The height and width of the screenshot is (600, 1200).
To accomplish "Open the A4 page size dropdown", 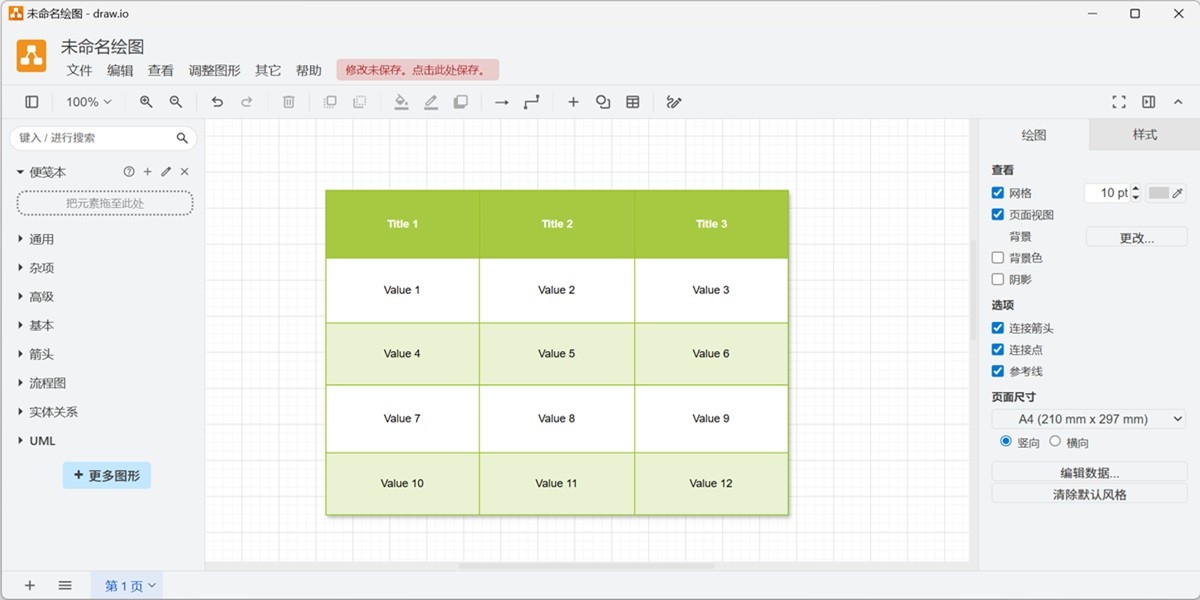I will 1088,419.
